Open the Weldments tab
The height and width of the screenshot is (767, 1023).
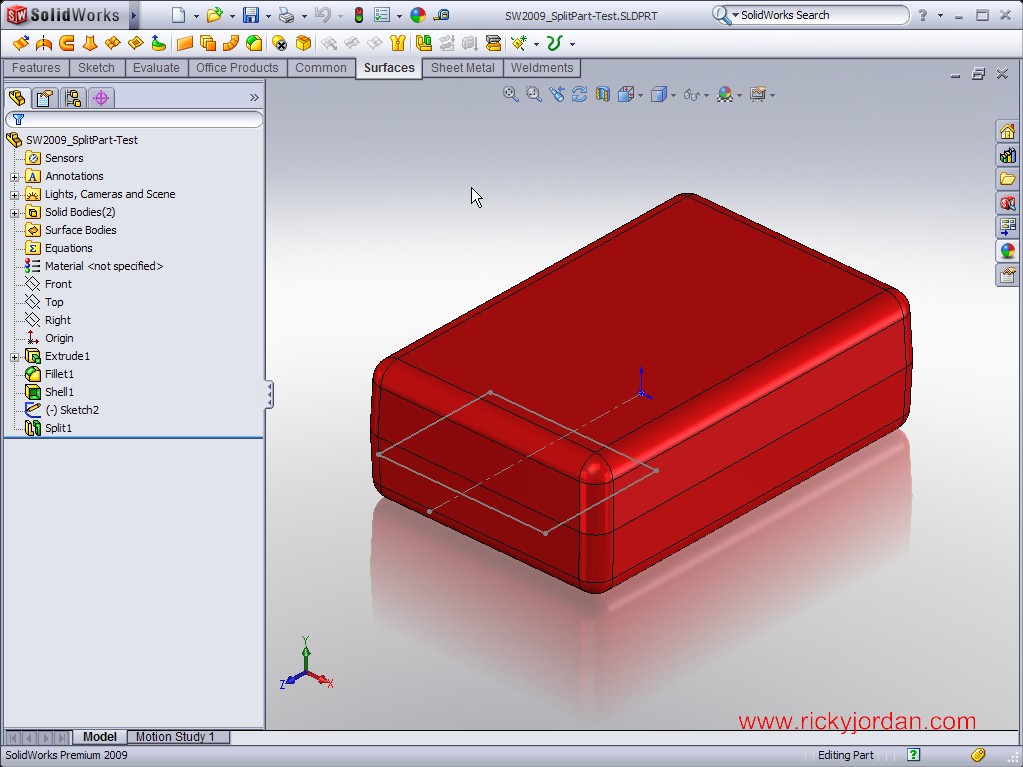pos(542,68)
